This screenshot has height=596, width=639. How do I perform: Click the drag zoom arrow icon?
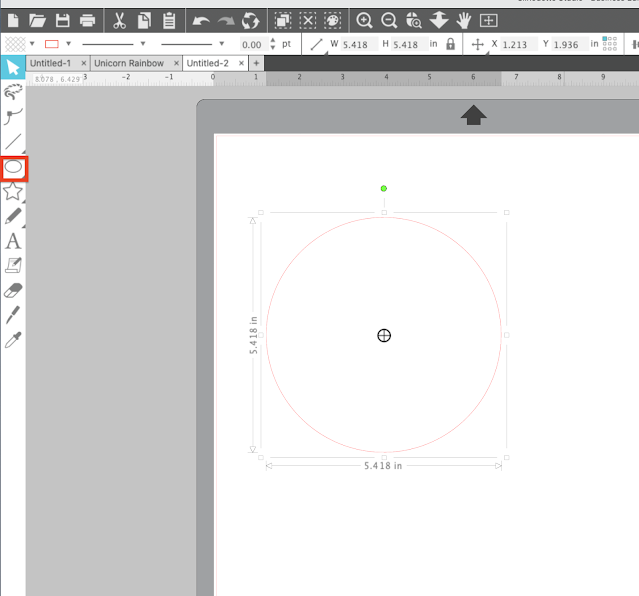tap(439, 20)
